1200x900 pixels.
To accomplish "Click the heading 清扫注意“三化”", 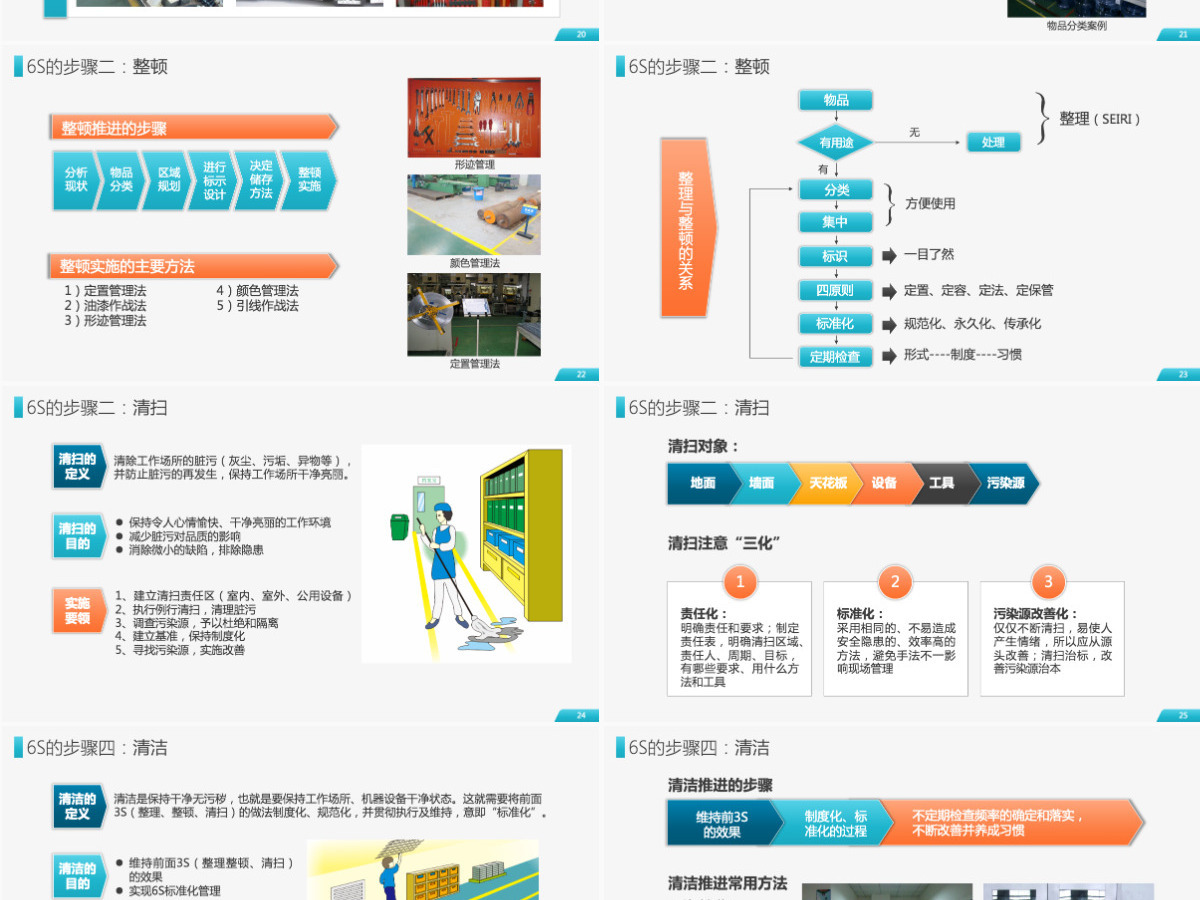I will [724, 544].
